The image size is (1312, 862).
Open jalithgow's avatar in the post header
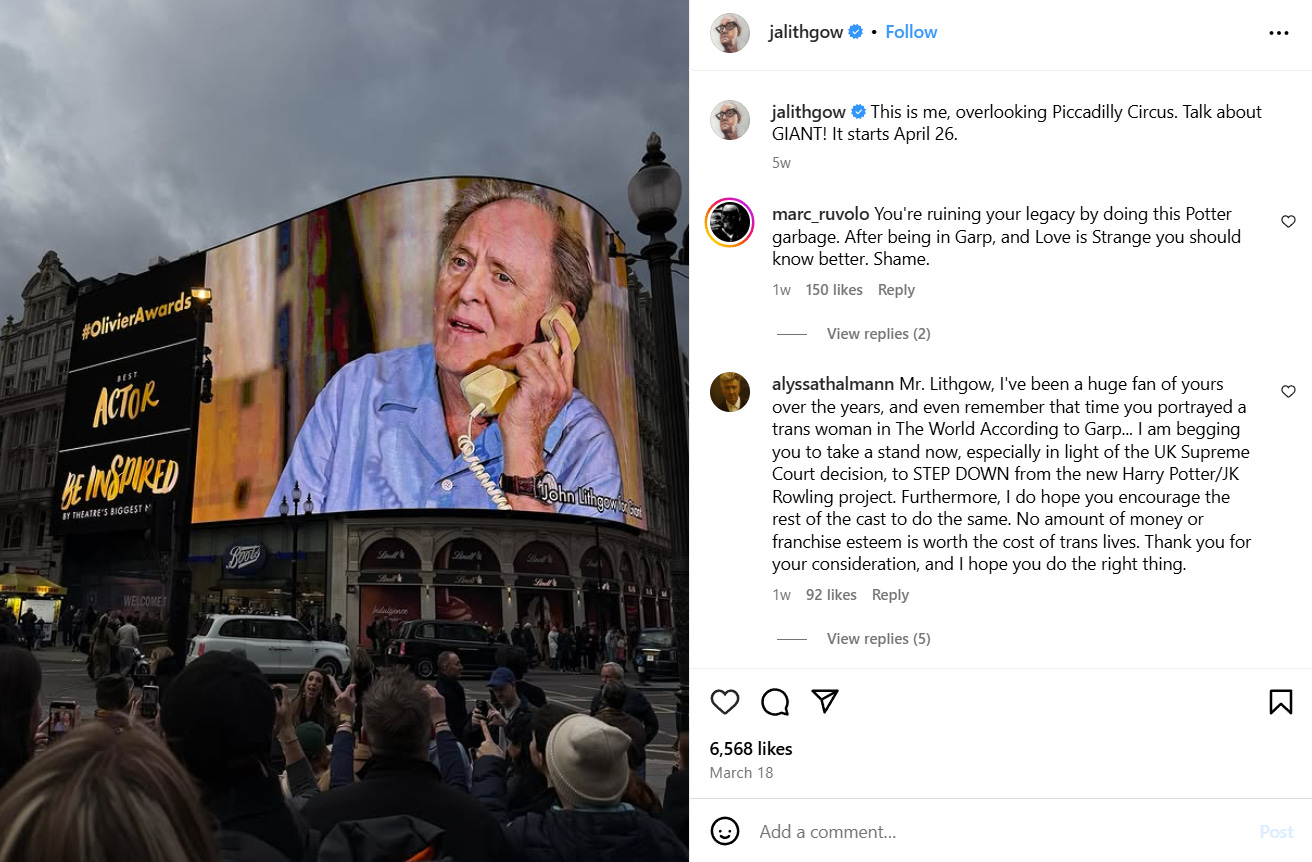(x=730, y=33)
